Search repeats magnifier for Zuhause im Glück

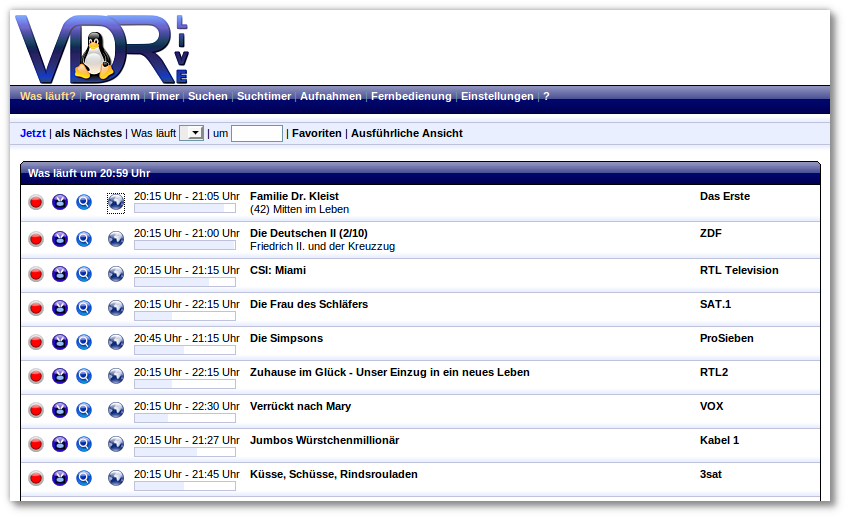[84, 376]
